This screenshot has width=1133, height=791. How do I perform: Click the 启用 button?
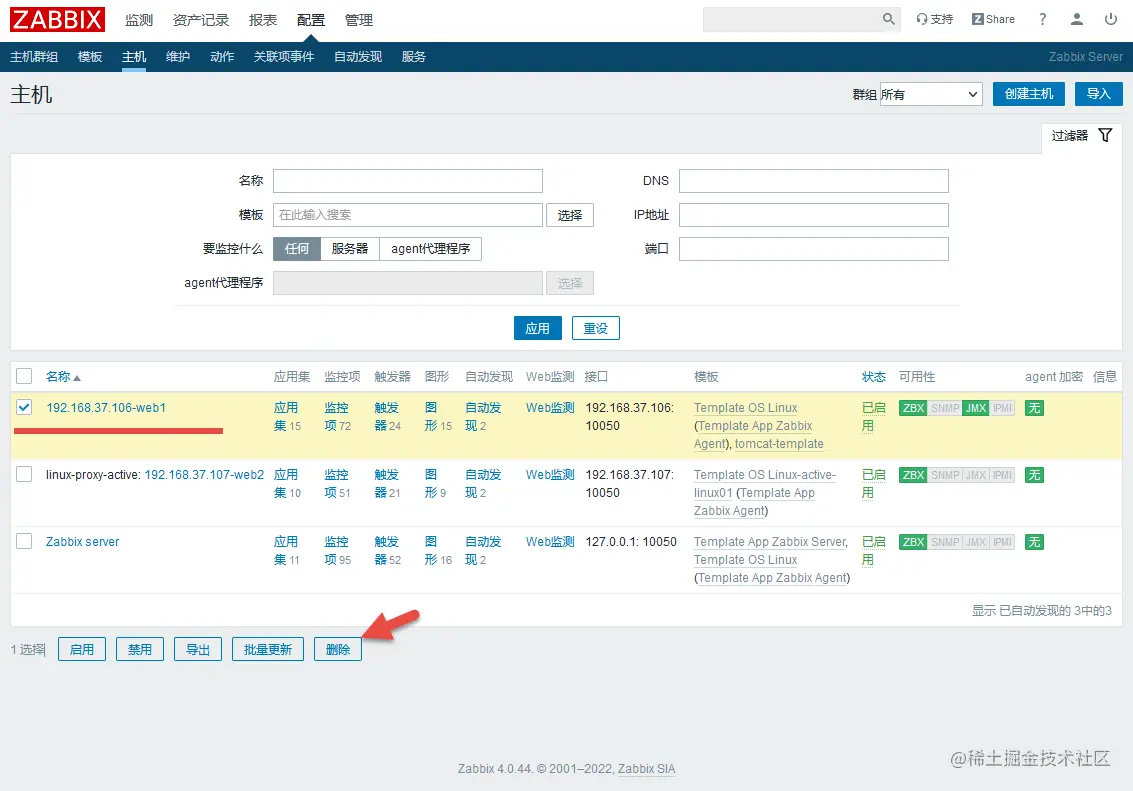click(82, 649)
